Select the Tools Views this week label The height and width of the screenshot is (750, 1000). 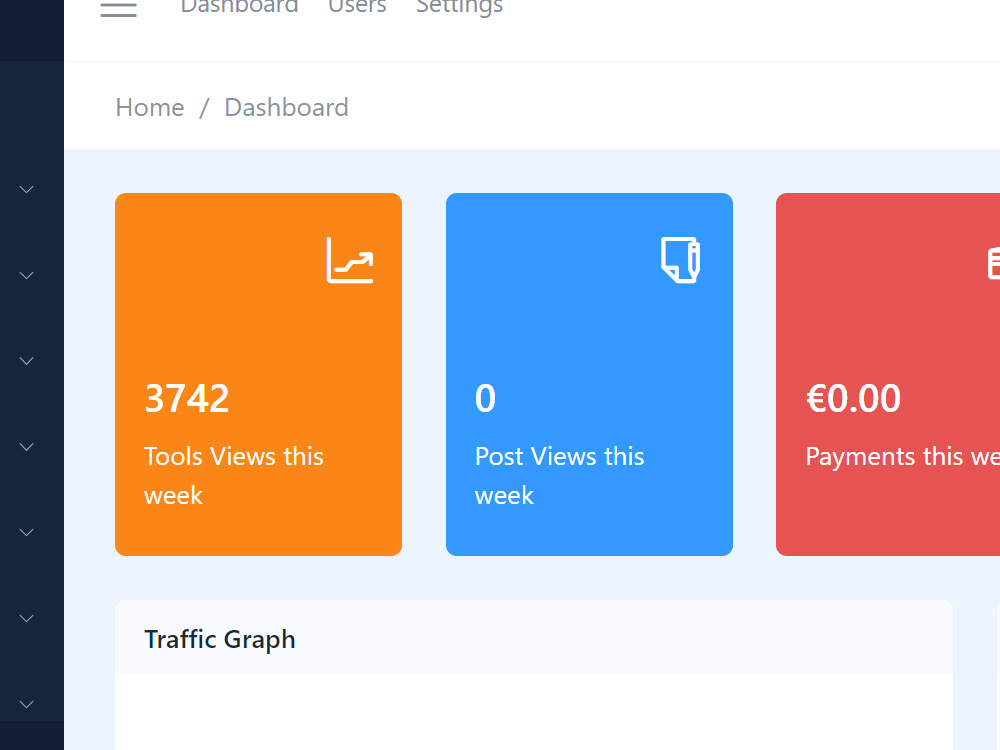(x=234, y=476)
